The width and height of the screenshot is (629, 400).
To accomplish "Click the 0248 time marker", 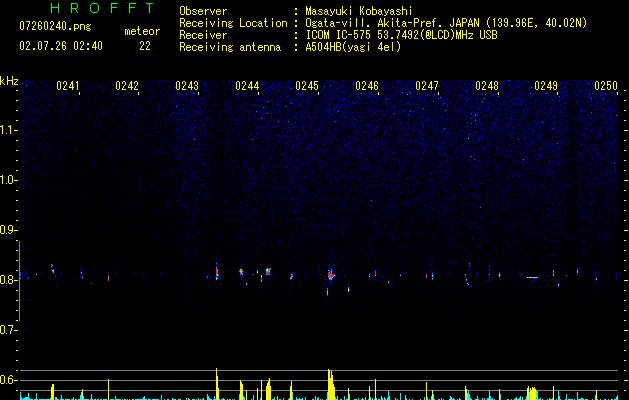I will (487, 85).
